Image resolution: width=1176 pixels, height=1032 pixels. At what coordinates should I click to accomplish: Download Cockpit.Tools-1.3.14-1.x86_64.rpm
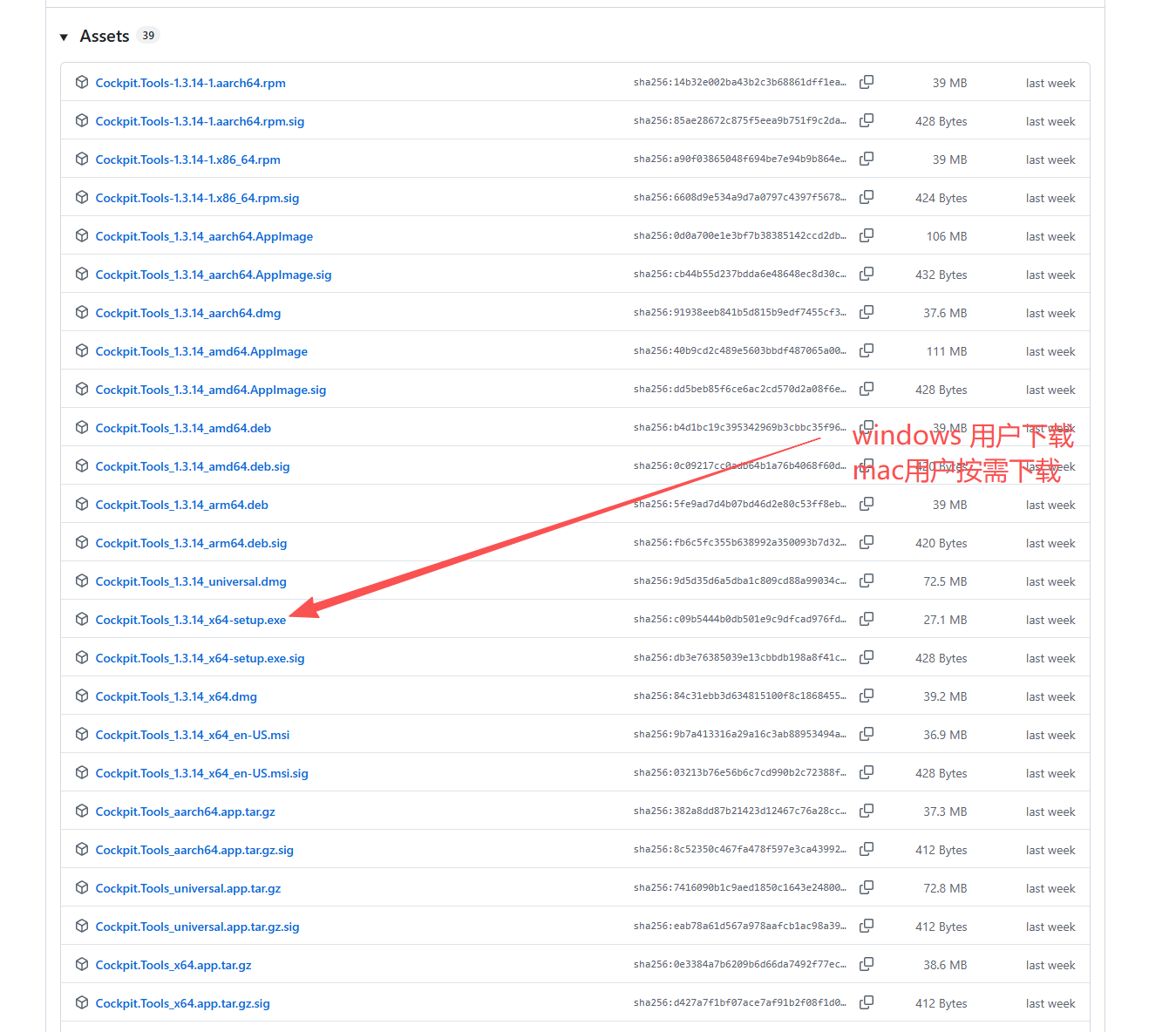pyautogui.click(x=188, y=160)
